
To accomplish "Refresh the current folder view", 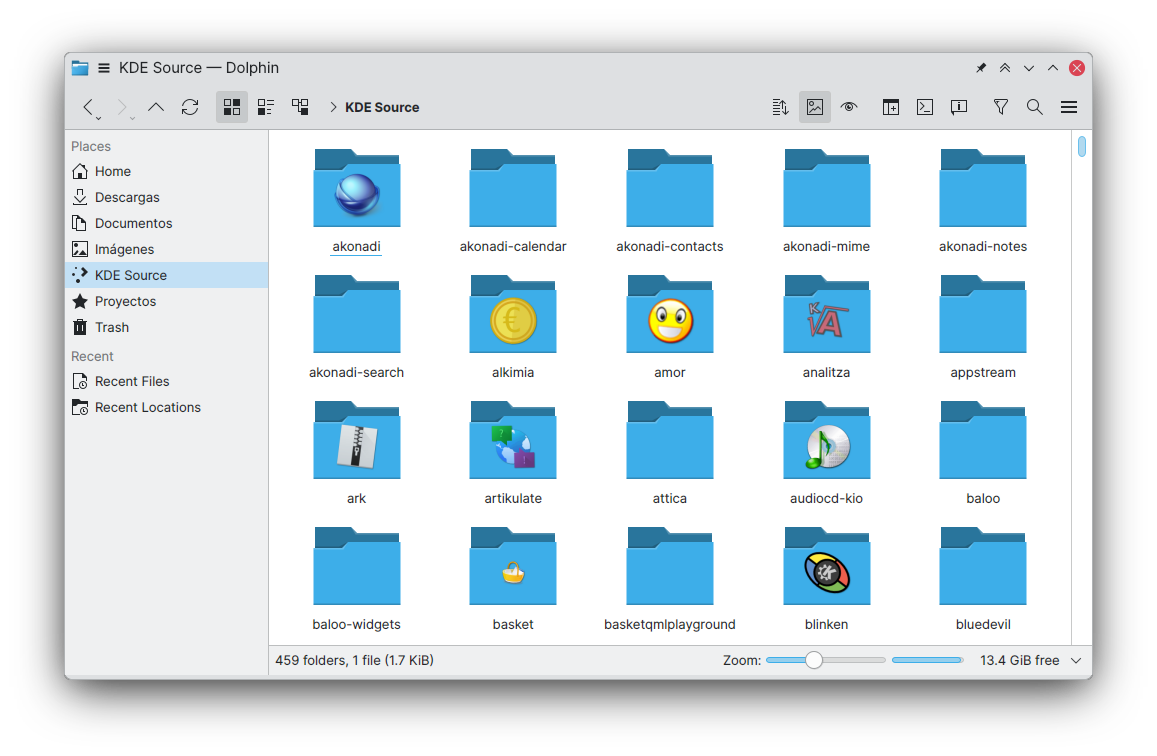I will tap(190, 107).
